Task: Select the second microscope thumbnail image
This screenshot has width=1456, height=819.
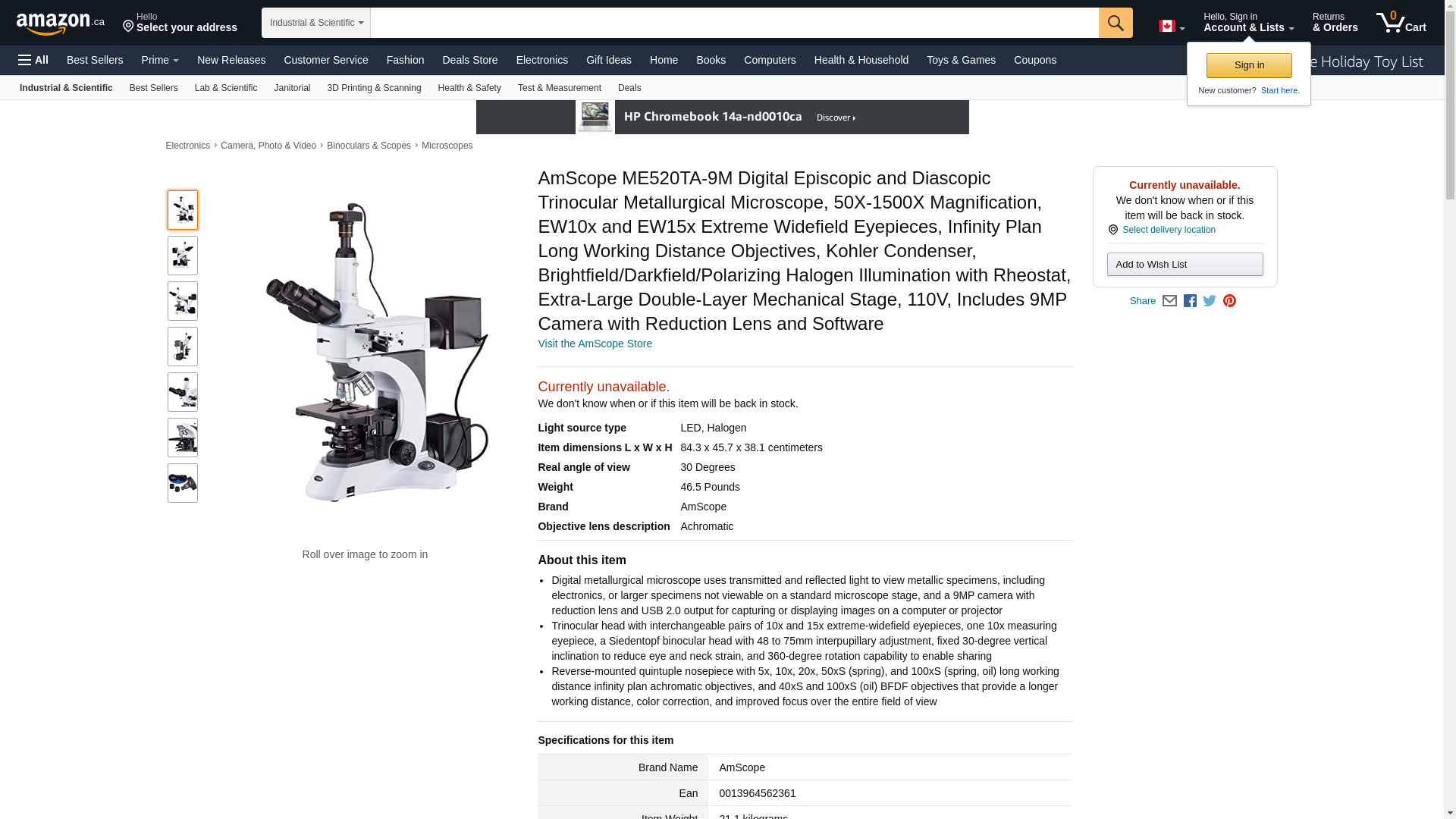Action: tap(183, 256)
